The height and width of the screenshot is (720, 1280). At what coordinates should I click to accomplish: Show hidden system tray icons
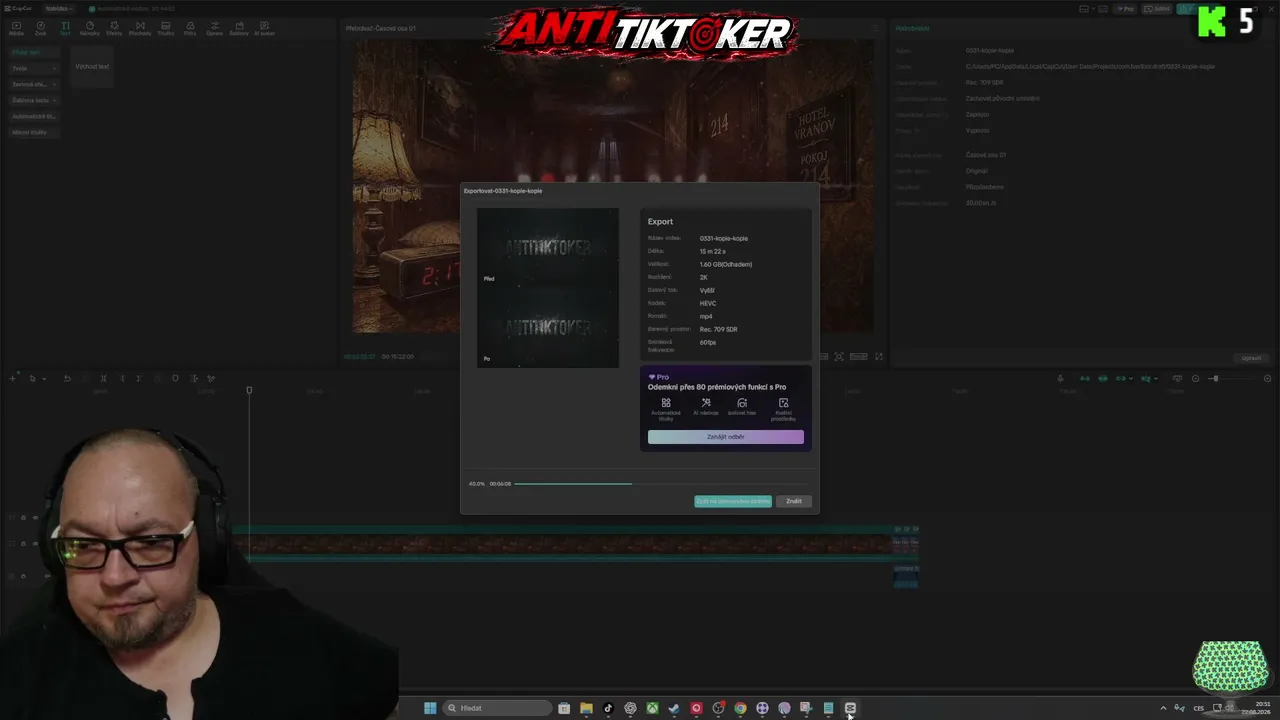click(x=1163, y=708)
